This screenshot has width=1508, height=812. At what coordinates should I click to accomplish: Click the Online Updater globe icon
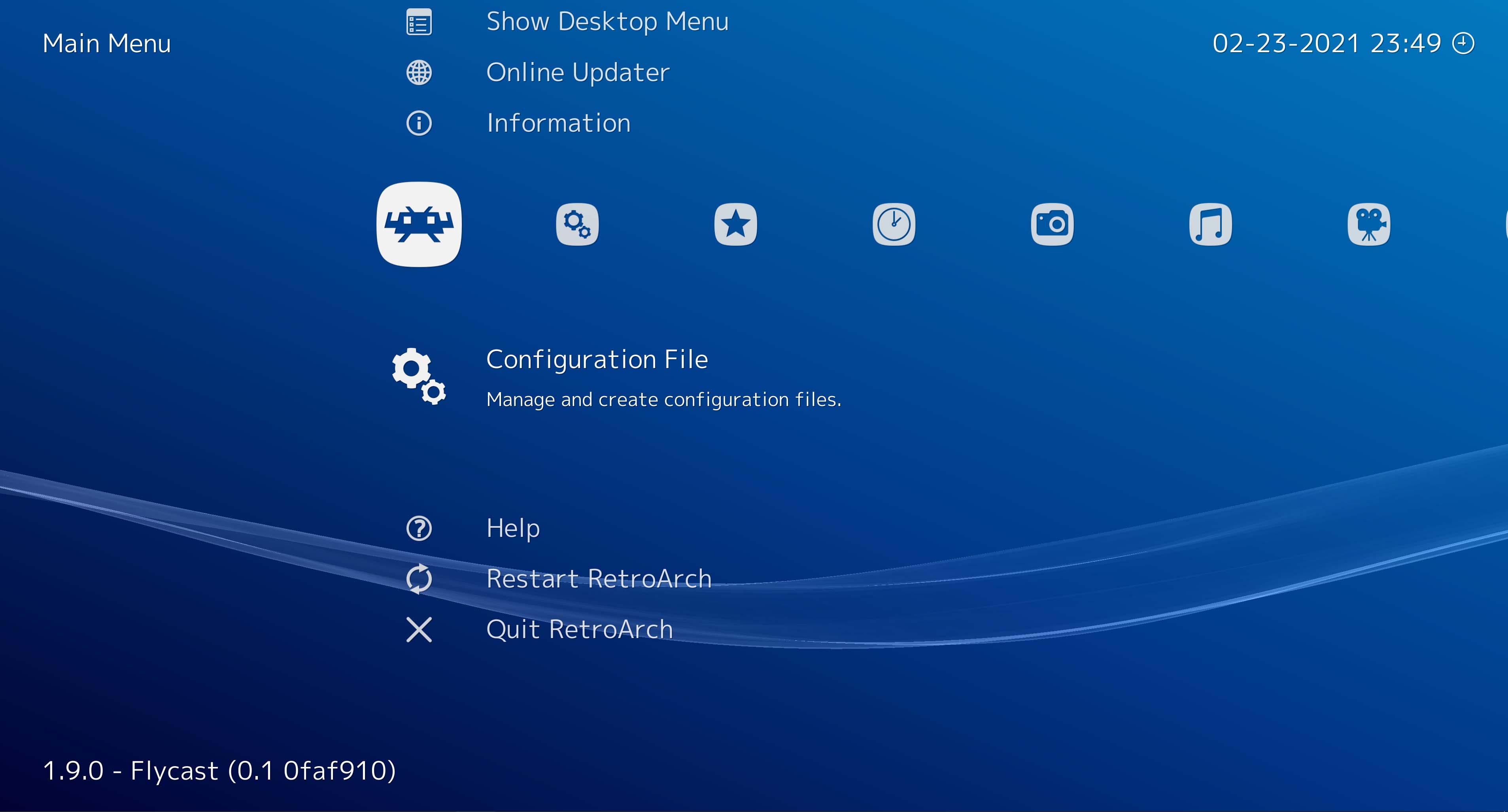click(419, 73)
